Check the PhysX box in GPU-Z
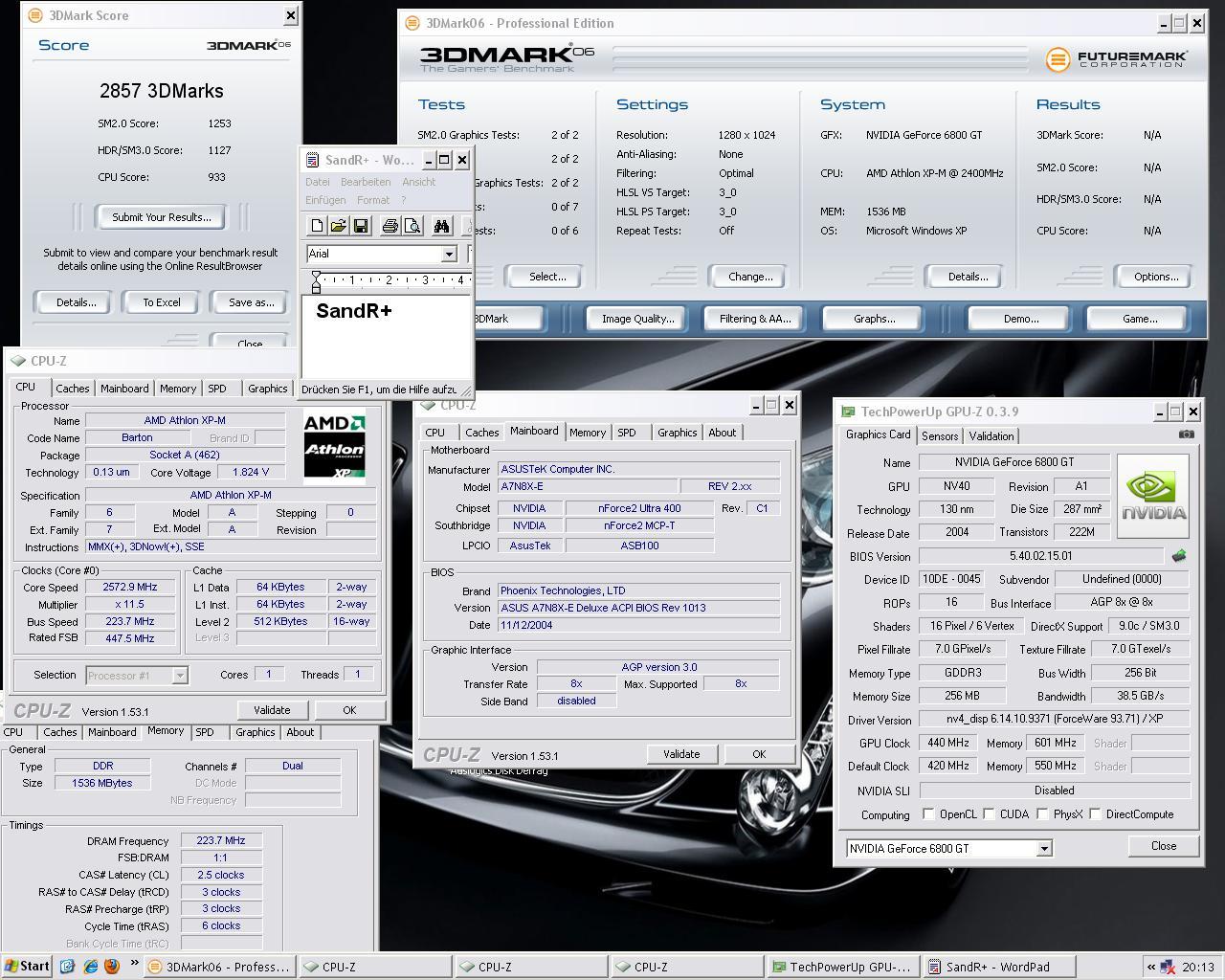This screenshot has height=980, width=1225. click(1042, 814)
